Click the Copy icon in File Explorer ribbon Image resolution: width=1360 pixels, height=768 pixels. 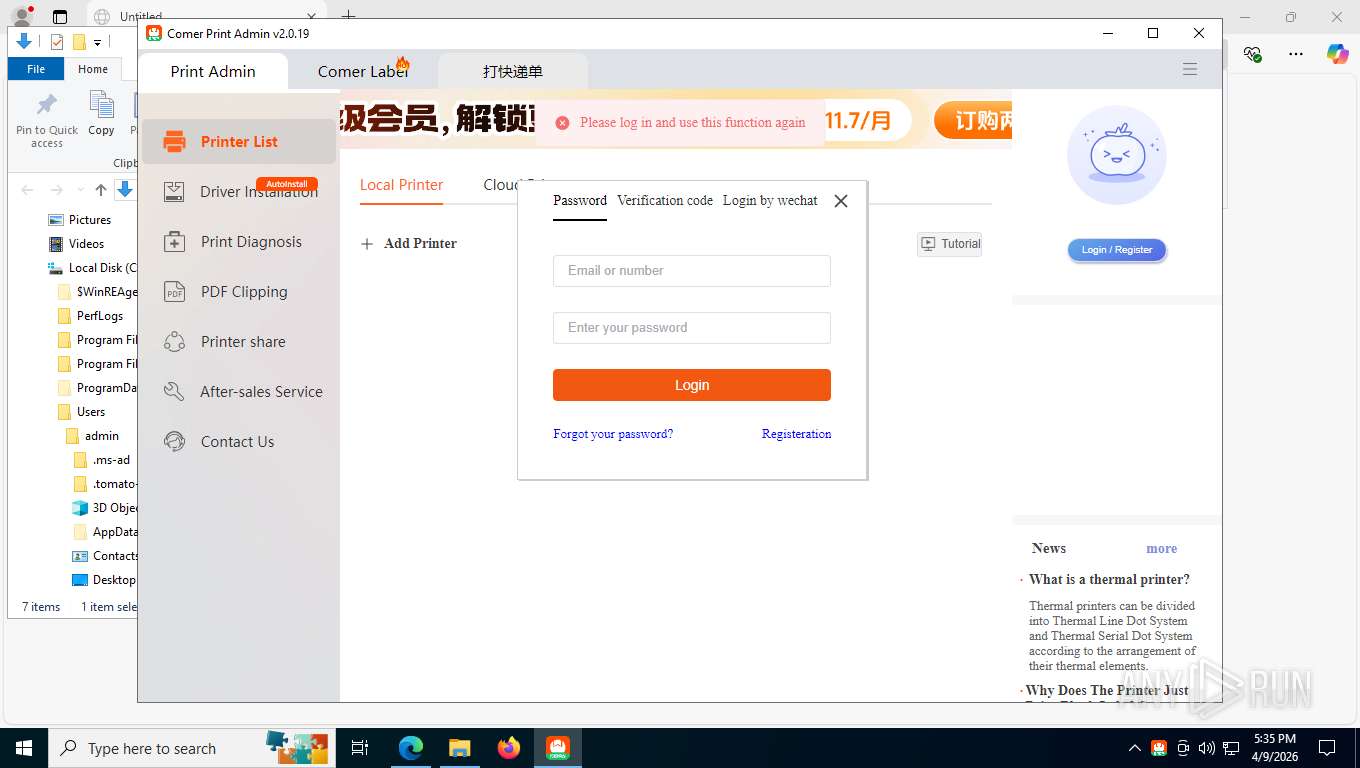[101, 104]
